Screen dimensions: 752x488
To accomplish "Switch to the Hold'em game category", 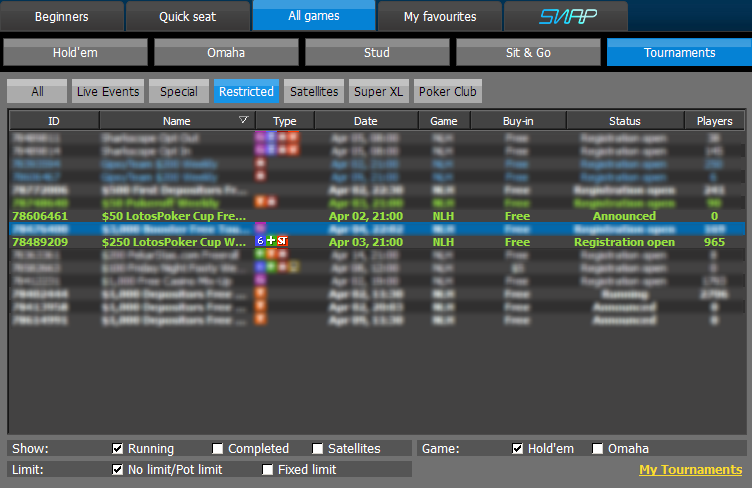I will pyautogui.click(x=75, y=52).
